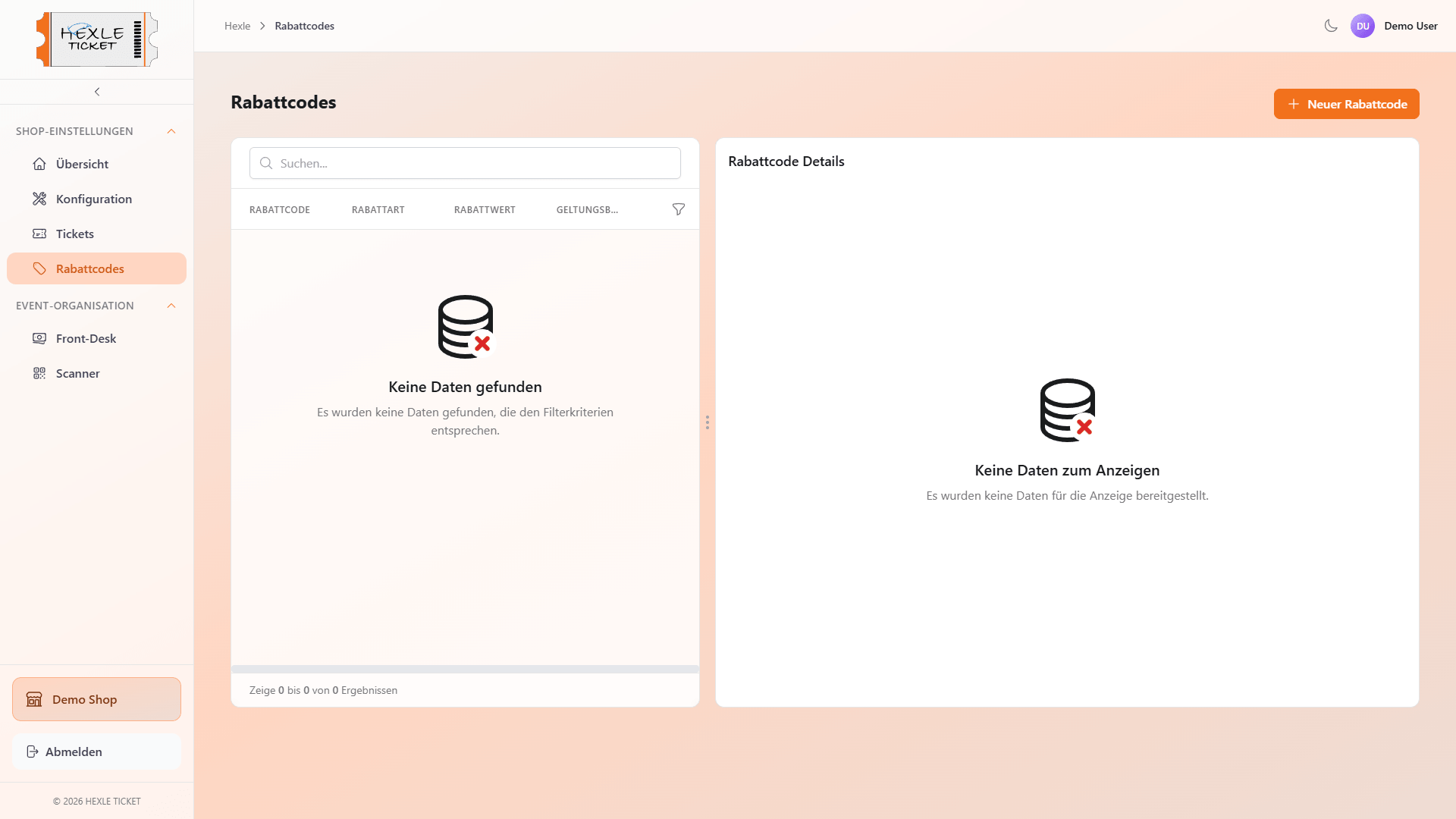The height and width of the screenshot is (819, 1456).
Task: Open the Front-Desk page
Action: [x=86, y=338]
